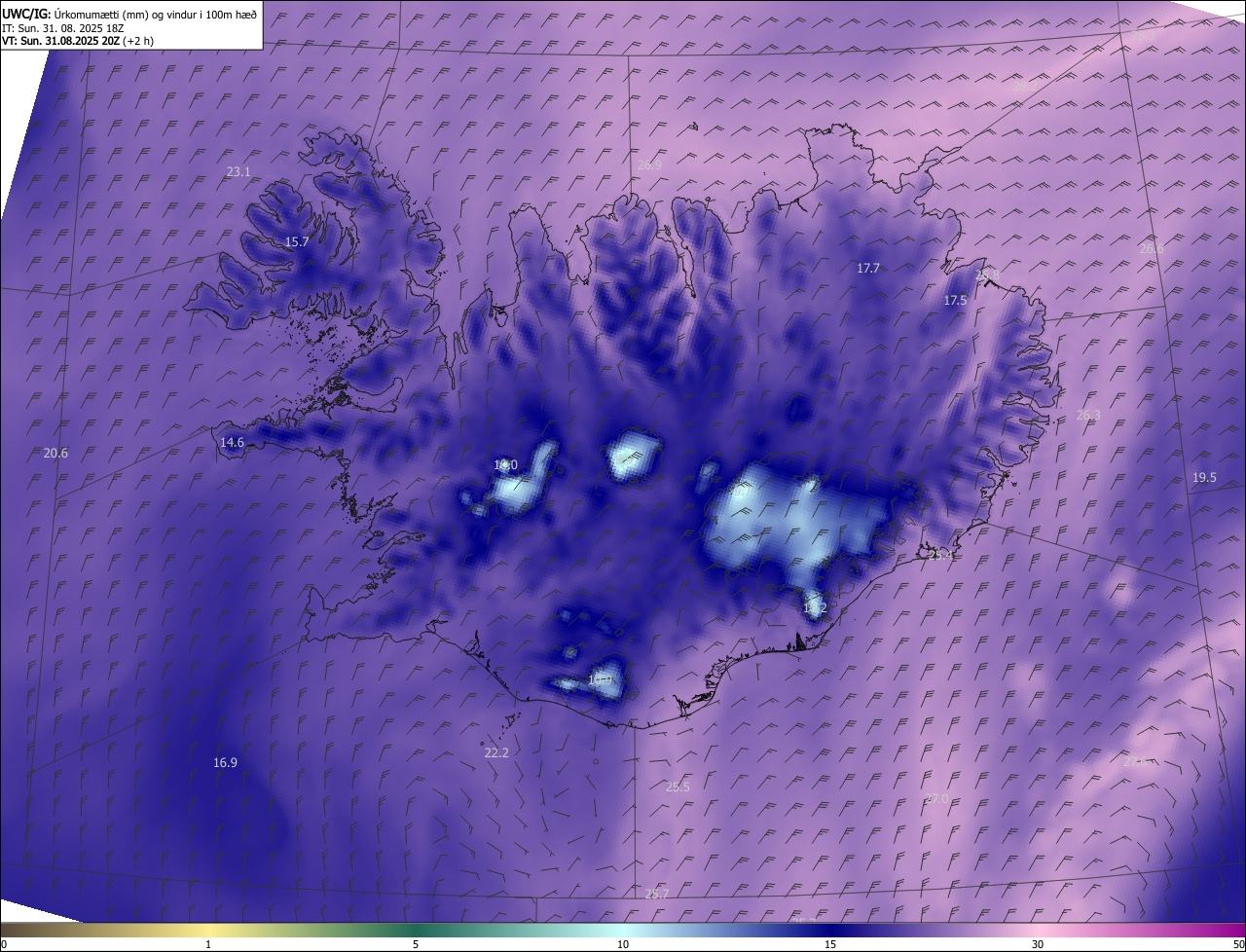Click the 25.5 value south of Iceland
Image resolution: width=1246 pixels, height=952 pixels.
(678, 787)
